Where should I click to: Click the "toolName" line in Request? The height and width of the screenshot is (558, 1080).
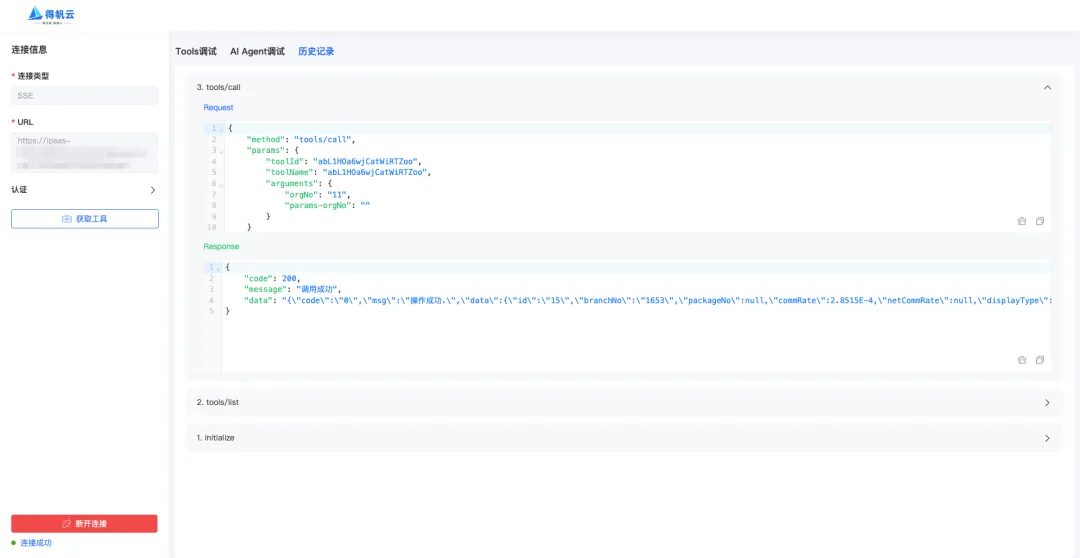click(348, 172)
